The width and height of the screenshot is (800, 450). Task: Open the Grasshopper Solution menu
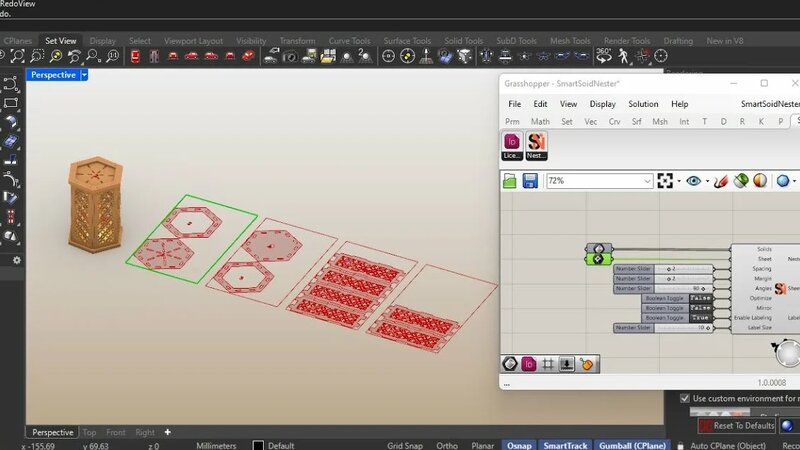[643, 104]
